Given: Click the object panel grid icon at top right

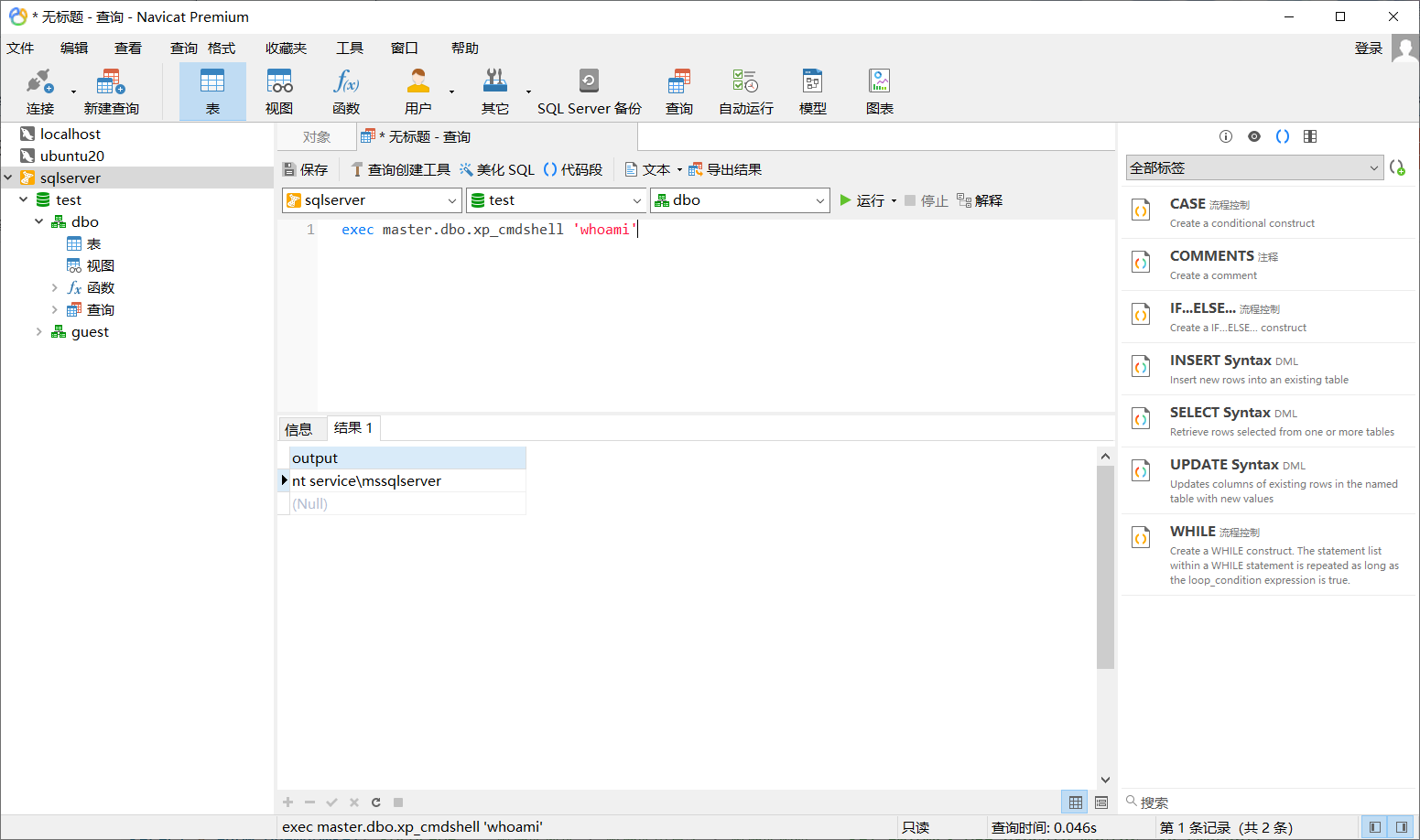Looking at the screenshot, I should [1310, 136].
